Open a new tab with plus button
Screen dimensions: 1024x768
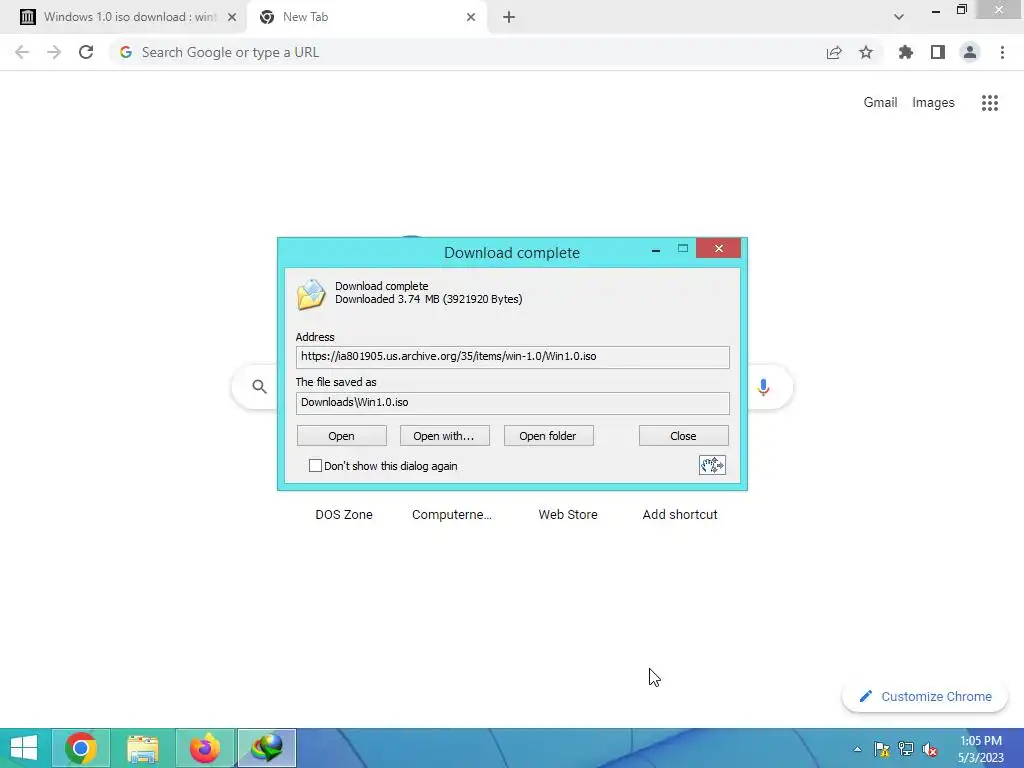point(509,18)
